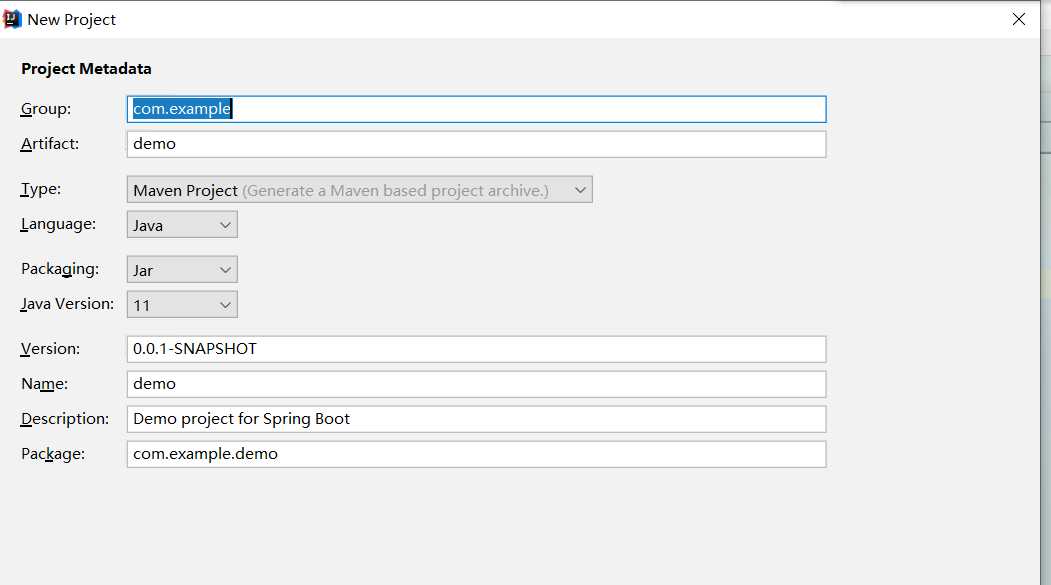Click the Version field with 0.0.1-SNAPSHOT
Image resolution: width=1051 pixels, height=585 pixels.
click(x=477, y=349)
